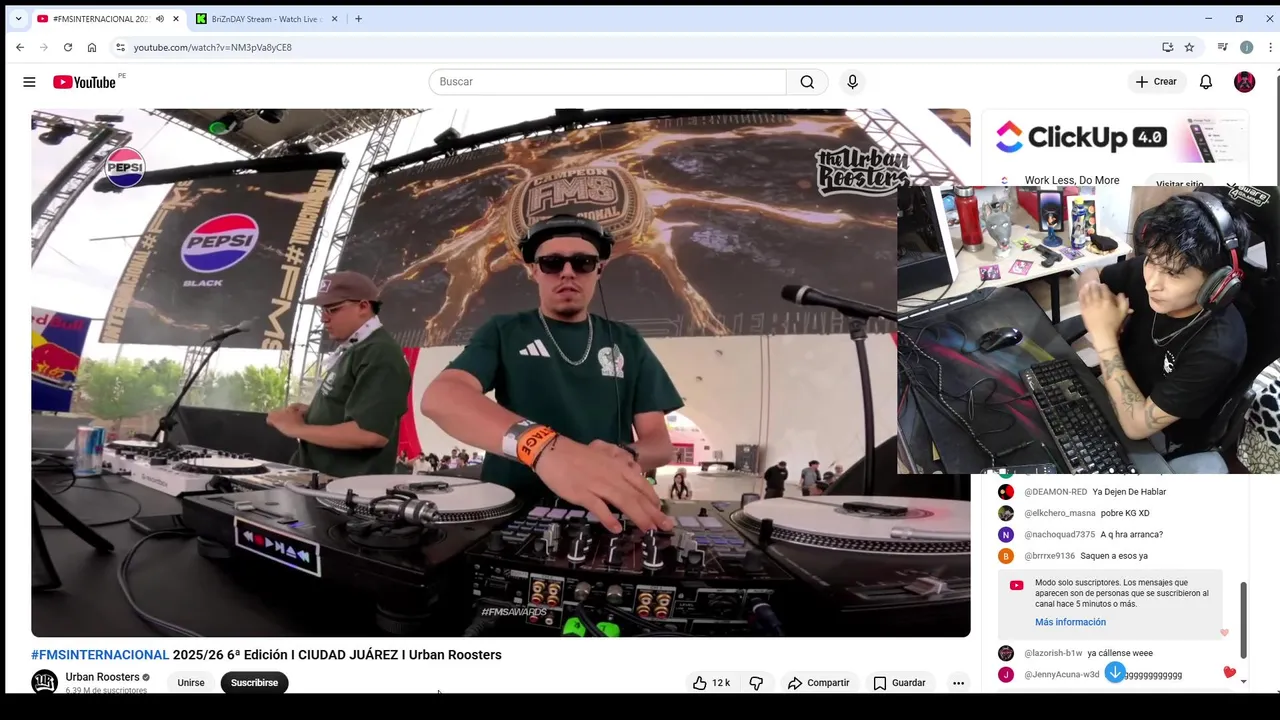1280x720 pixels.
Task: Open Chrome profile icon
Action: tap(1246, 47)
